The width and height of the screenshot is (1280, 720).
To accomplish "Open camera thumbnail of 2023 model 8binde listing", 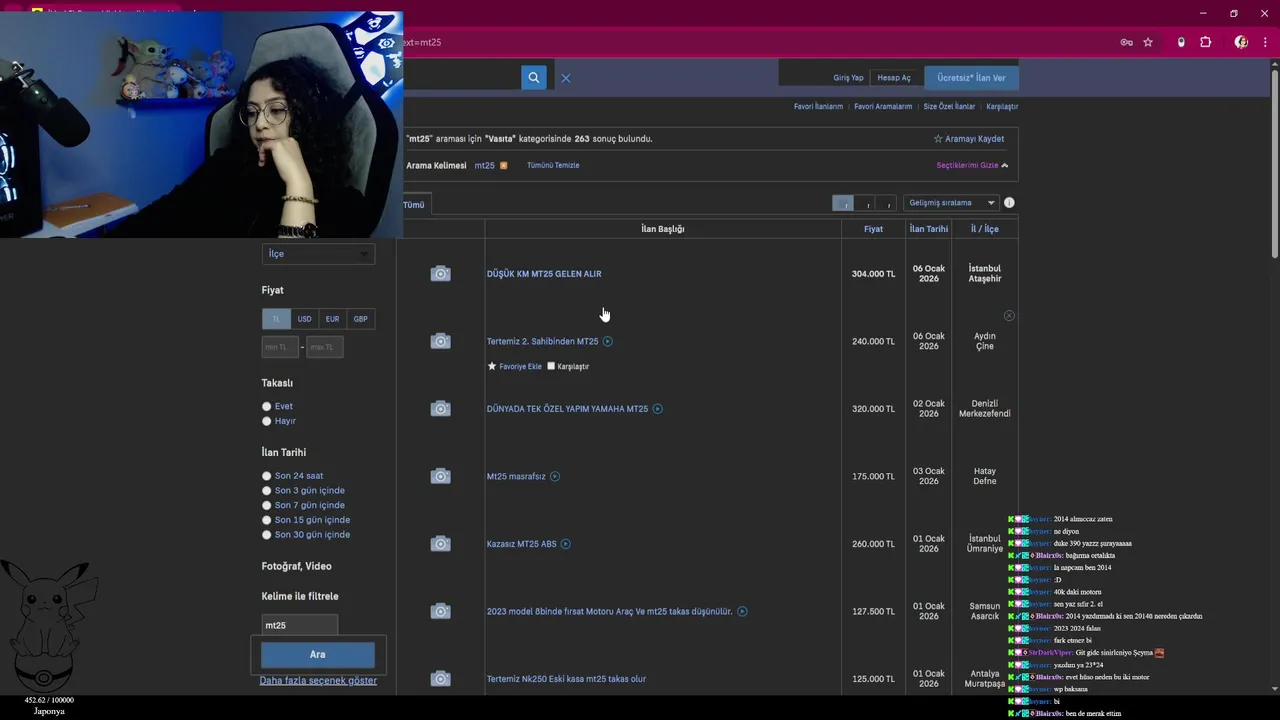I will (x=440, y=611).
